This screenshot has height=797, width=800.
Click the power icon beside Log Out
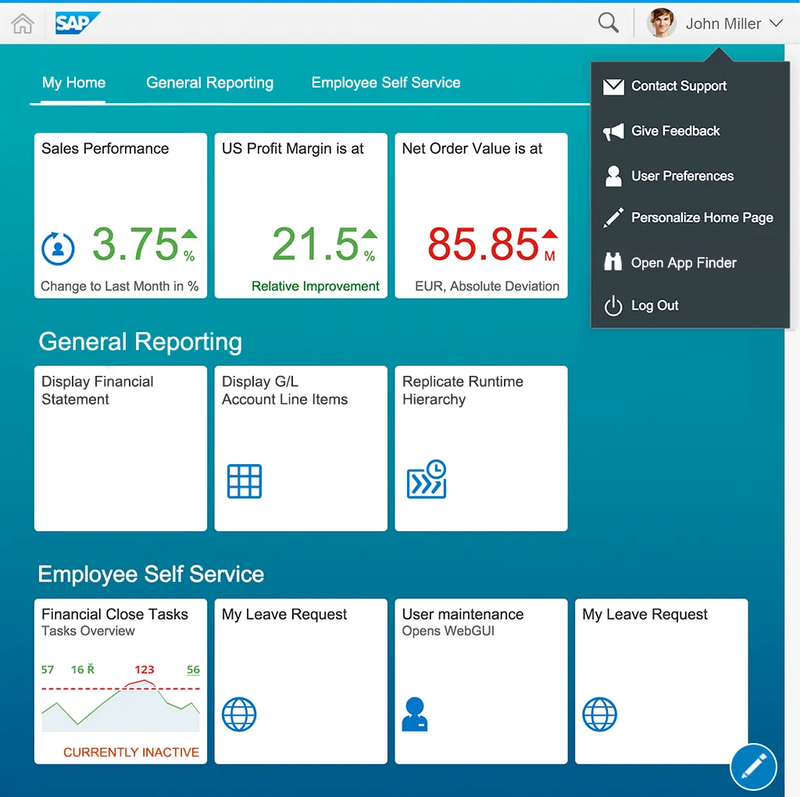(613, 305)
